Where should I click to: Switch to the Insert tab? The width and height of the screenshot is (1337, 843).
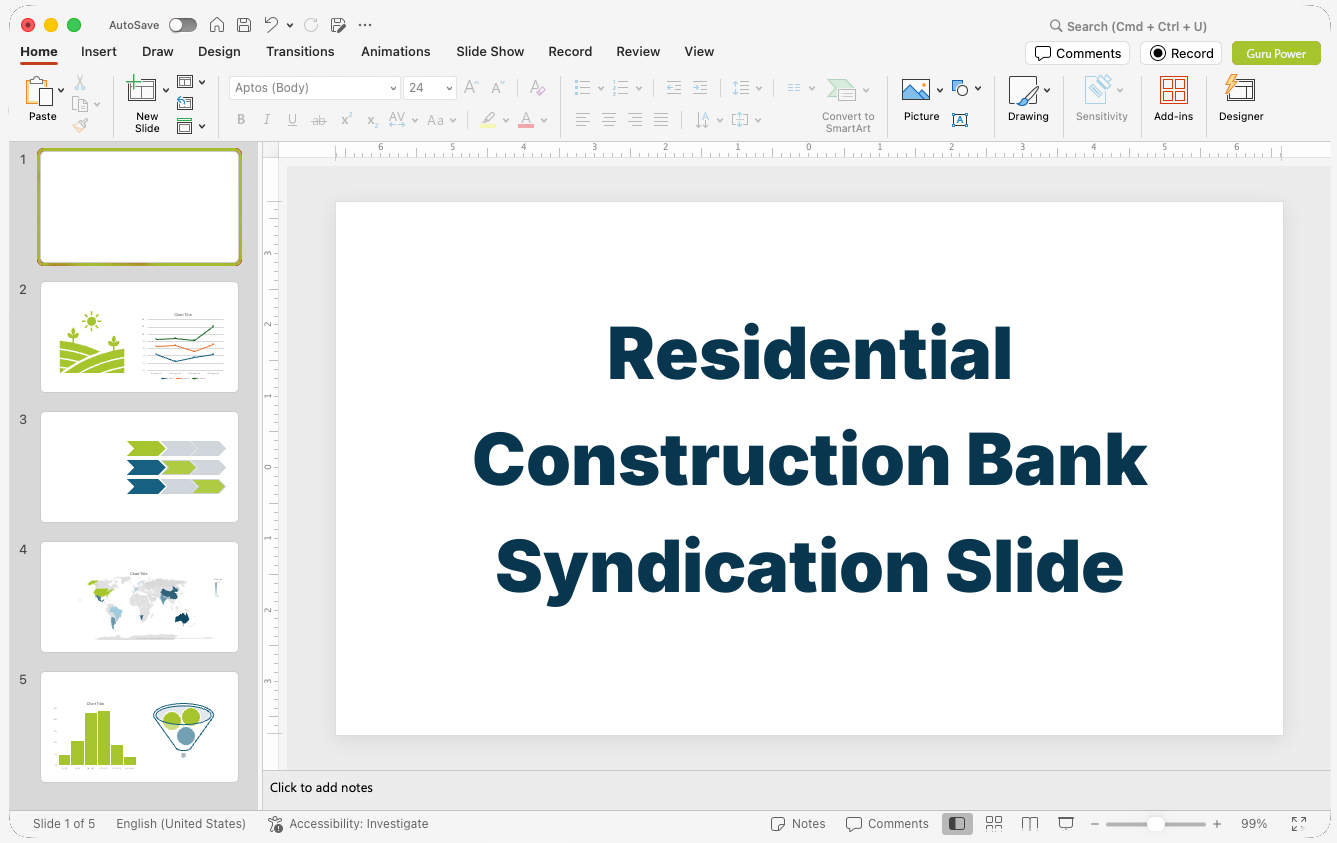[x=99, y=52]
